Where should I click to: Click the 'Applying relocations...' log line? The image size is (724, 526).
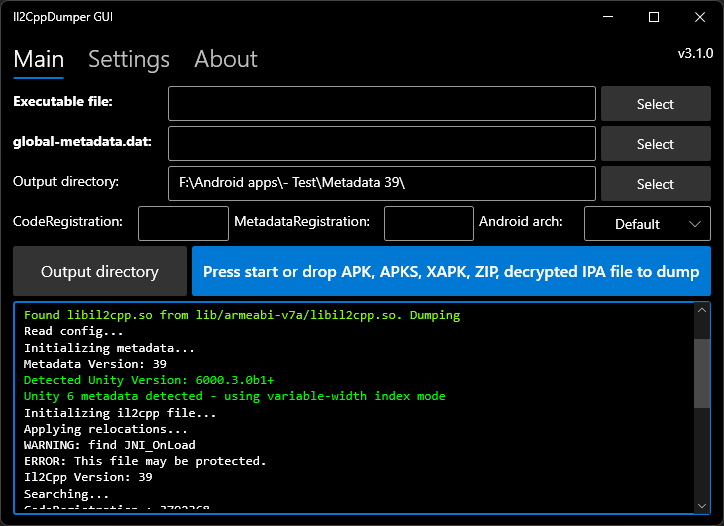(x=106, y=429)
